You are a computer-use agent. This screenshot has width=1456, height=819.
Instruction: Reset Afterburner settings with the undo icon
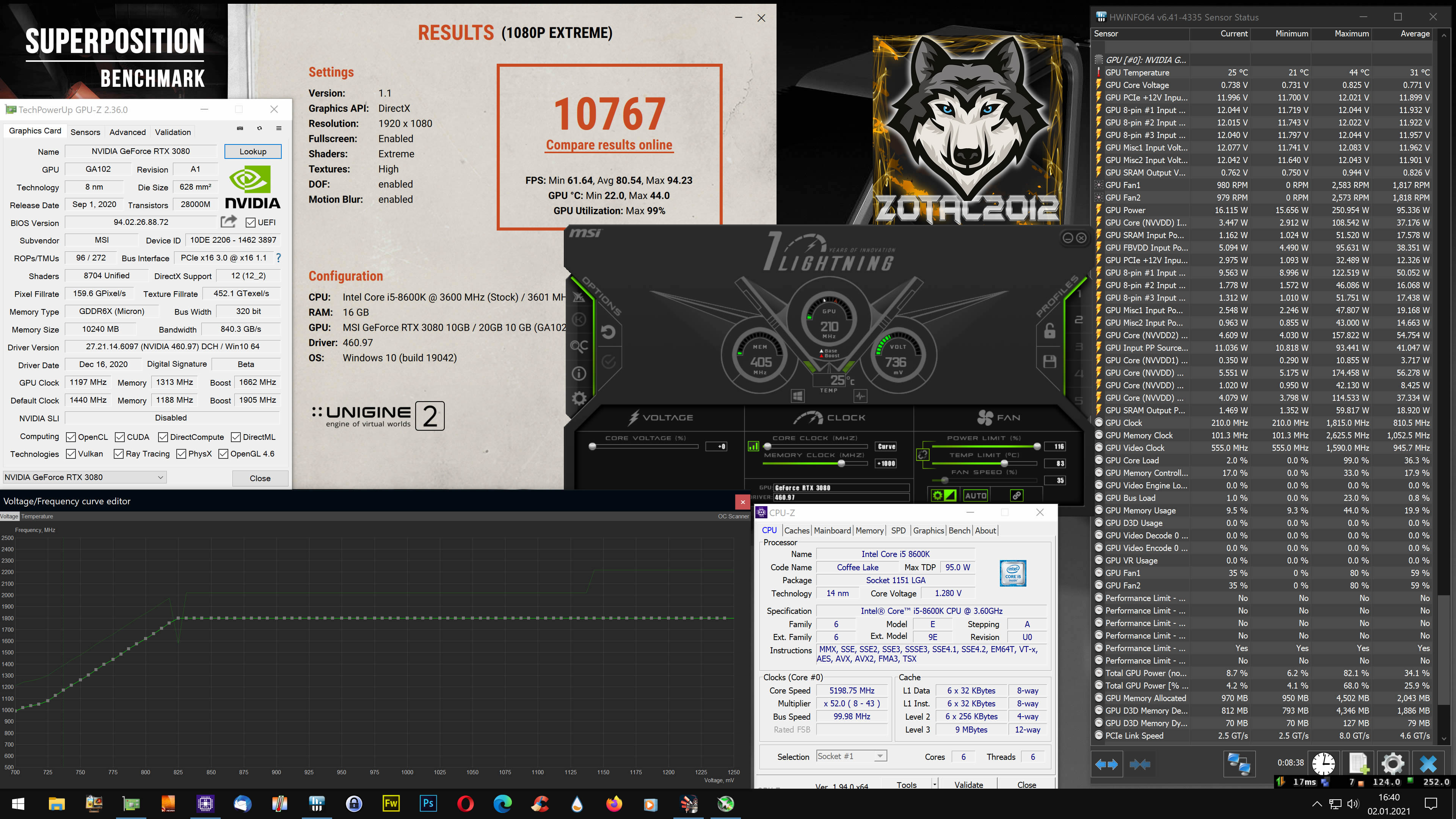click(x=608, y=333)
